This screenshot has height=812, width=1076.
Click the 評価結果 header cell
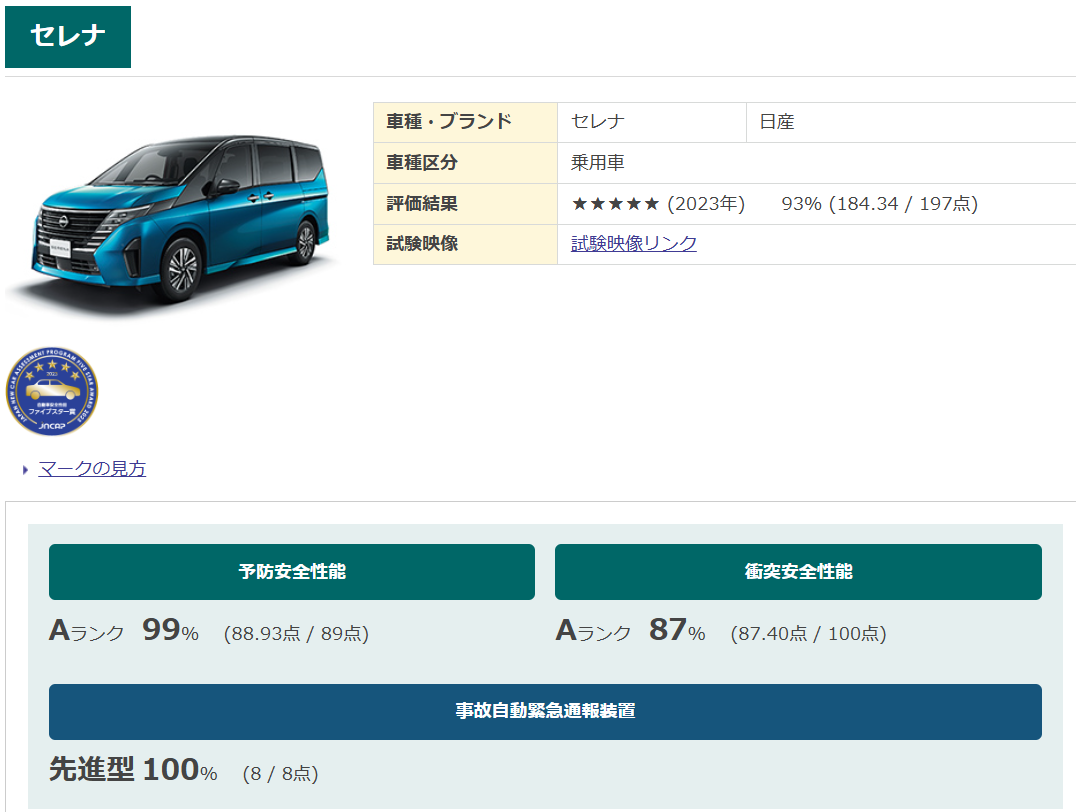pos(465,204)
